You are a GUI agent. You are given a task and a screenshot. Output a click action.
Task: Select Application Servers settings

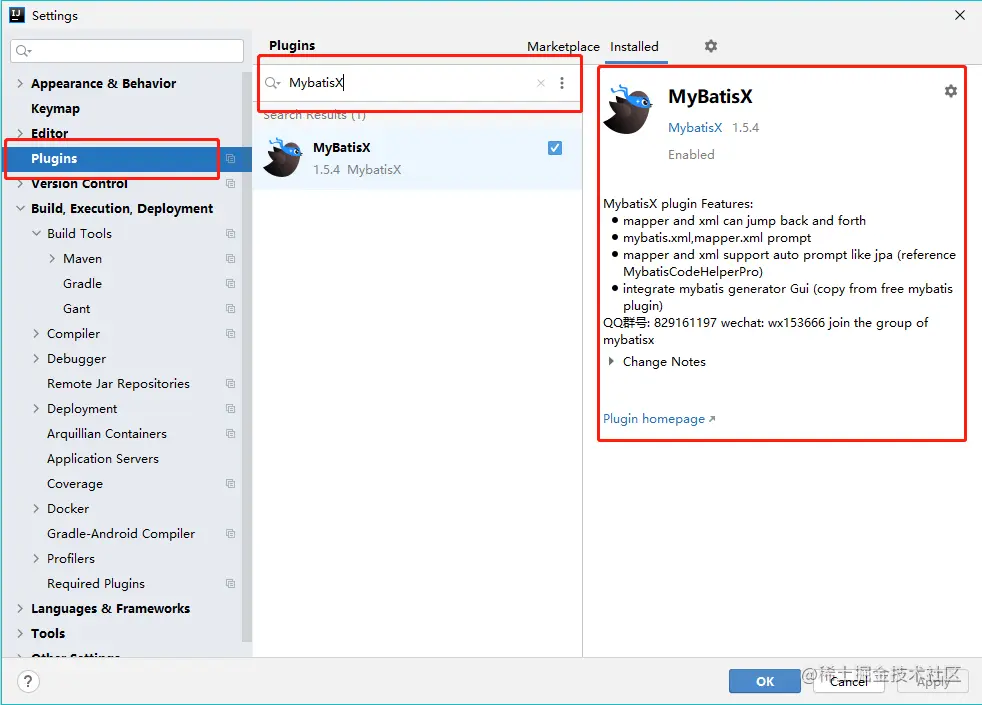103,458
